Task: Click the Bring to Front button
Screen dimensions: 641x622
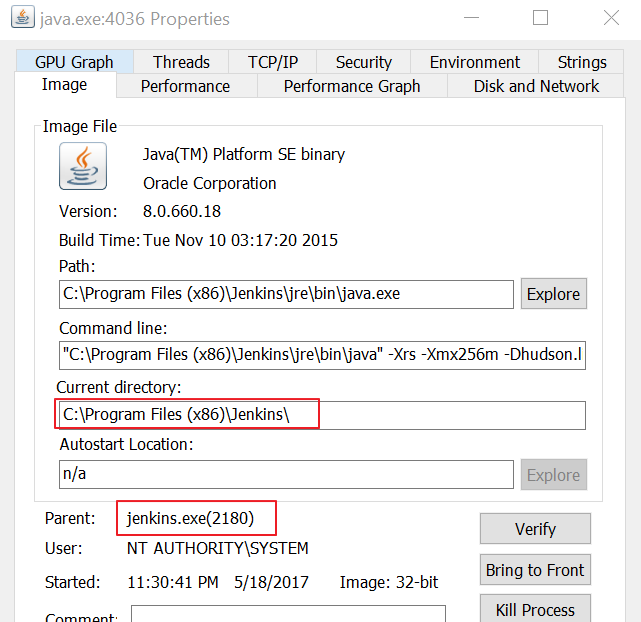Action: (535, 570)
